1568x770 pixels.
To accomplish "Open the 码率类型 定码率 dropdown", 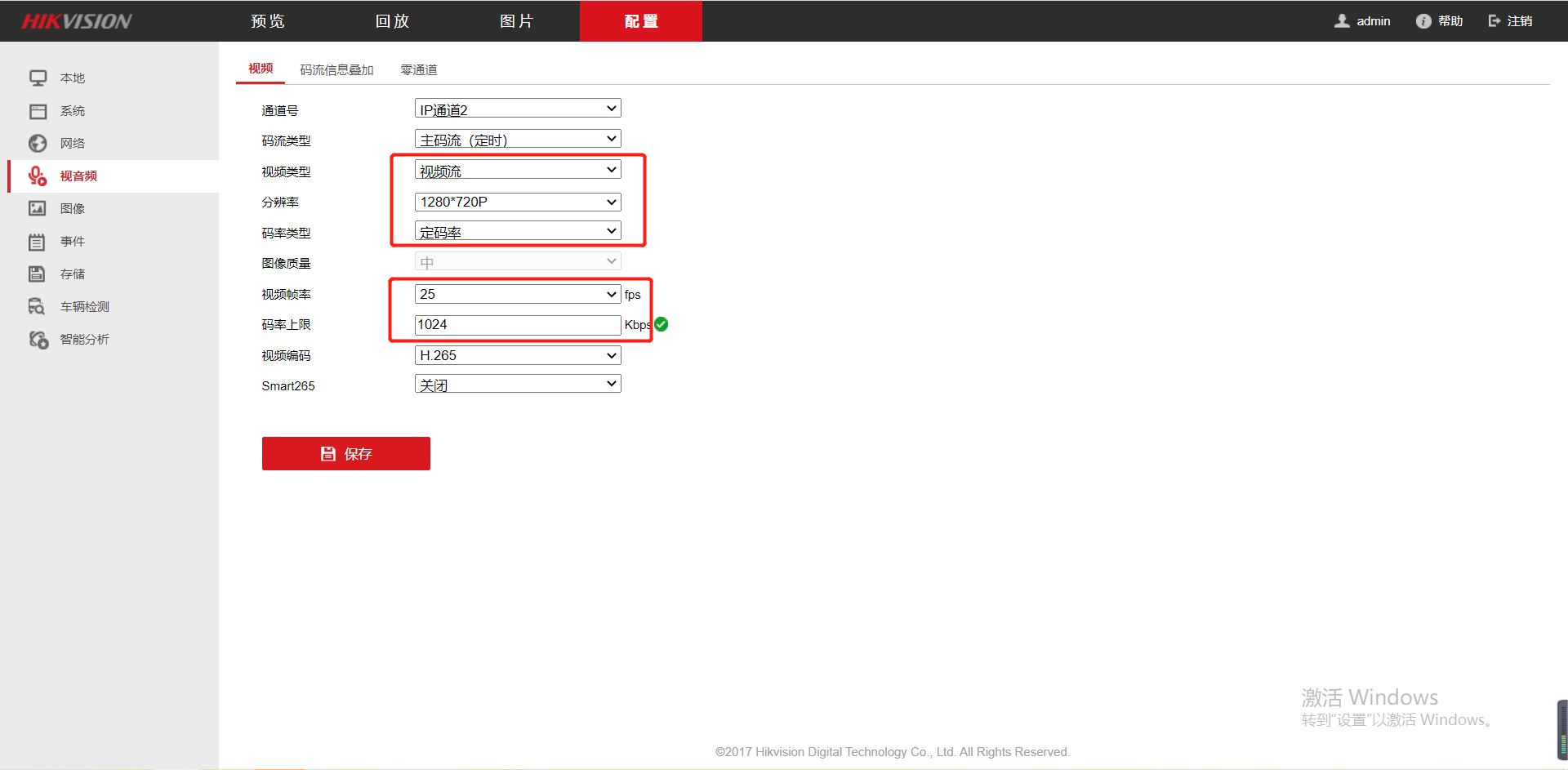I will (518, 231).
